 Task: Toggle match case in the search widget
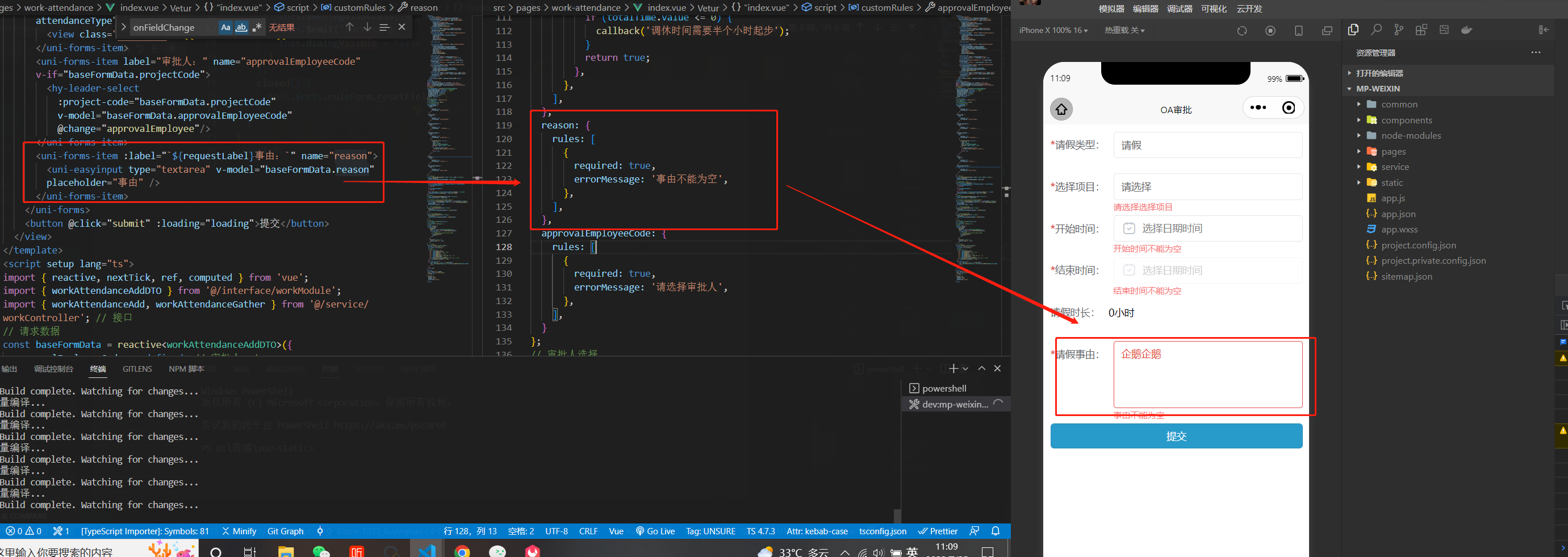pos(226,27)
